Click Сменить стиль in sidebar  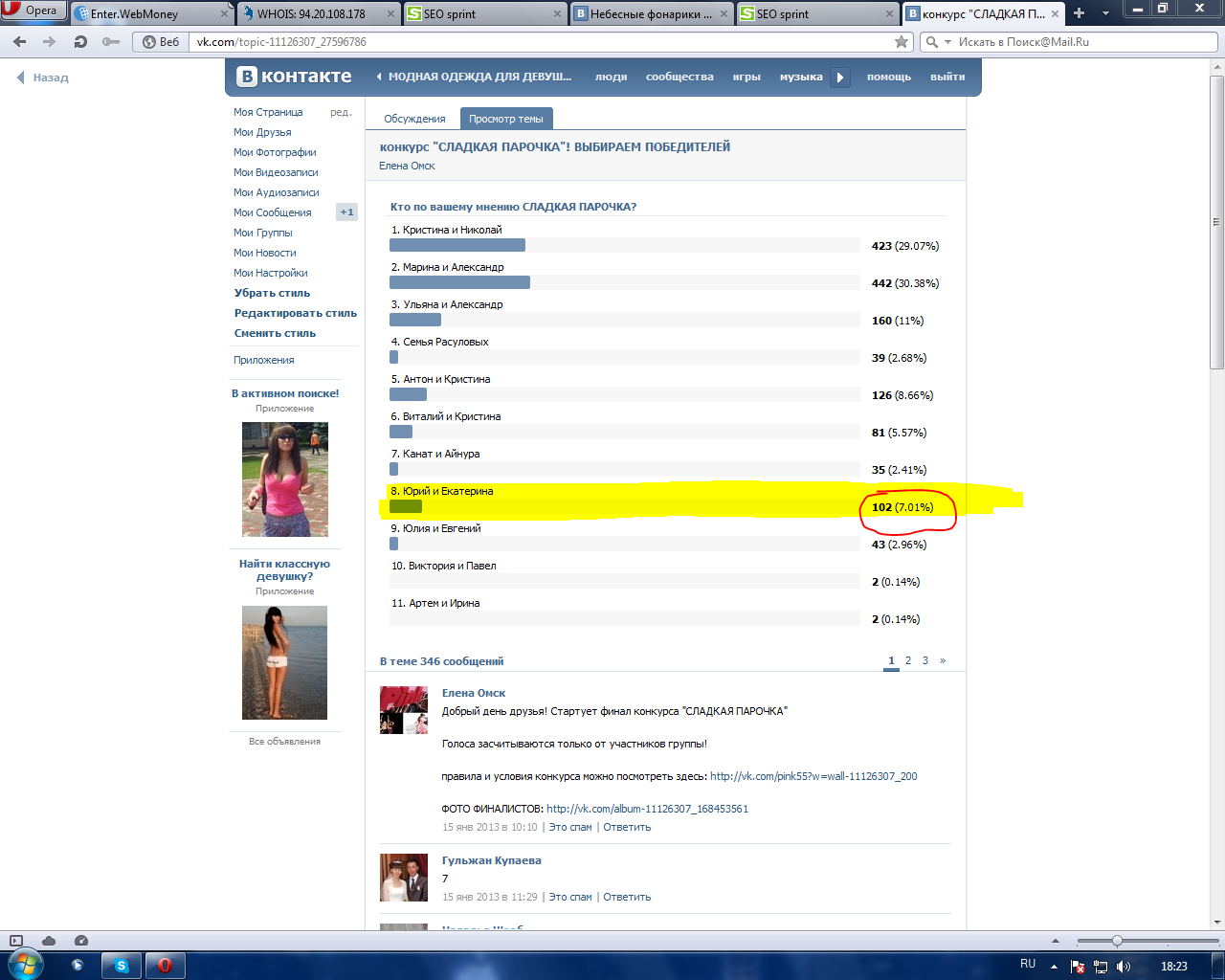(275, 333)
